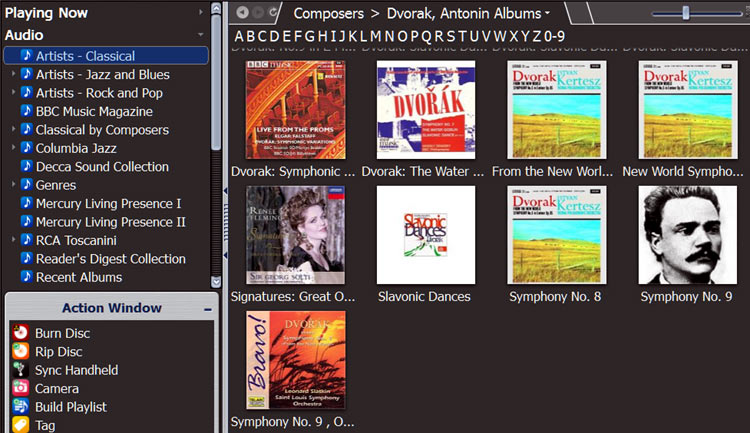Image resolution: width=750 pixels, height=433 pixels.
Task: Open the Slavonic Dances album thumbnail
Action: tap(425, 235)
